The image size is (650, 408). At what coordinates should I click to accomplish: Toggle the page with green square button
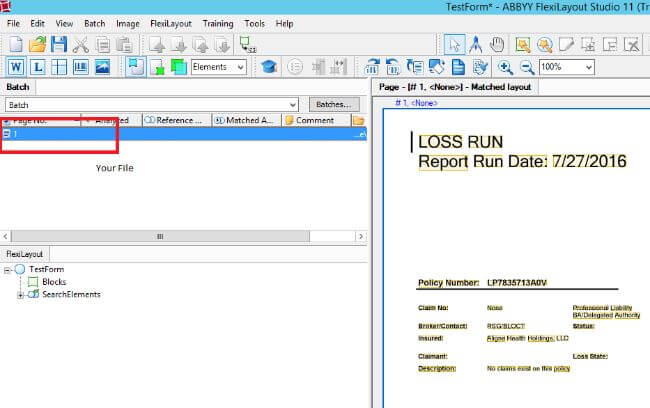[157, 67]
